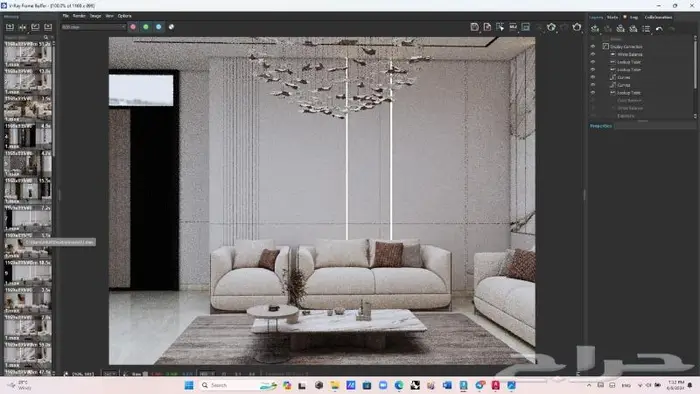Enable the A/B compare icon in History

click(22, 27)
